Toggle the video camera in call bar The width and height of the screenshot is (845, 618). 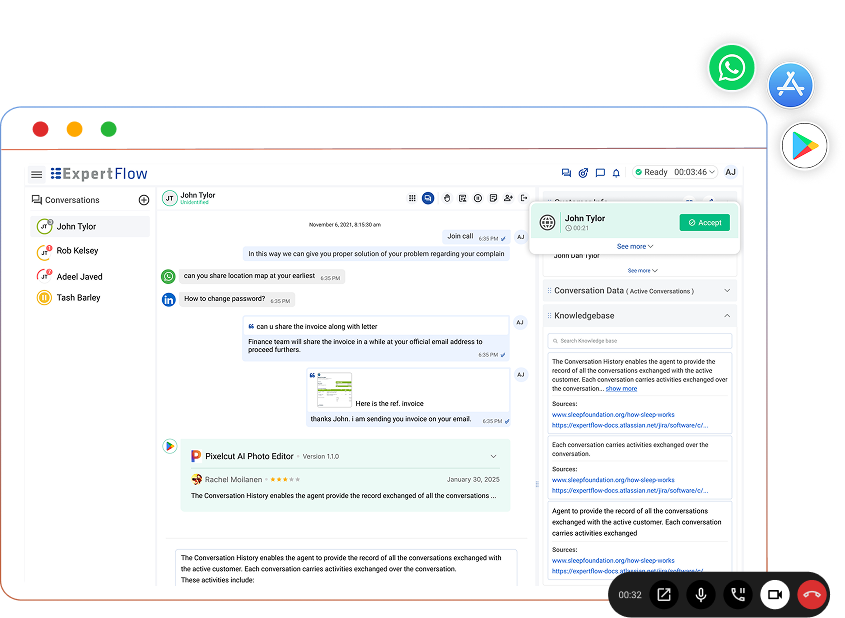pos(774,595)
